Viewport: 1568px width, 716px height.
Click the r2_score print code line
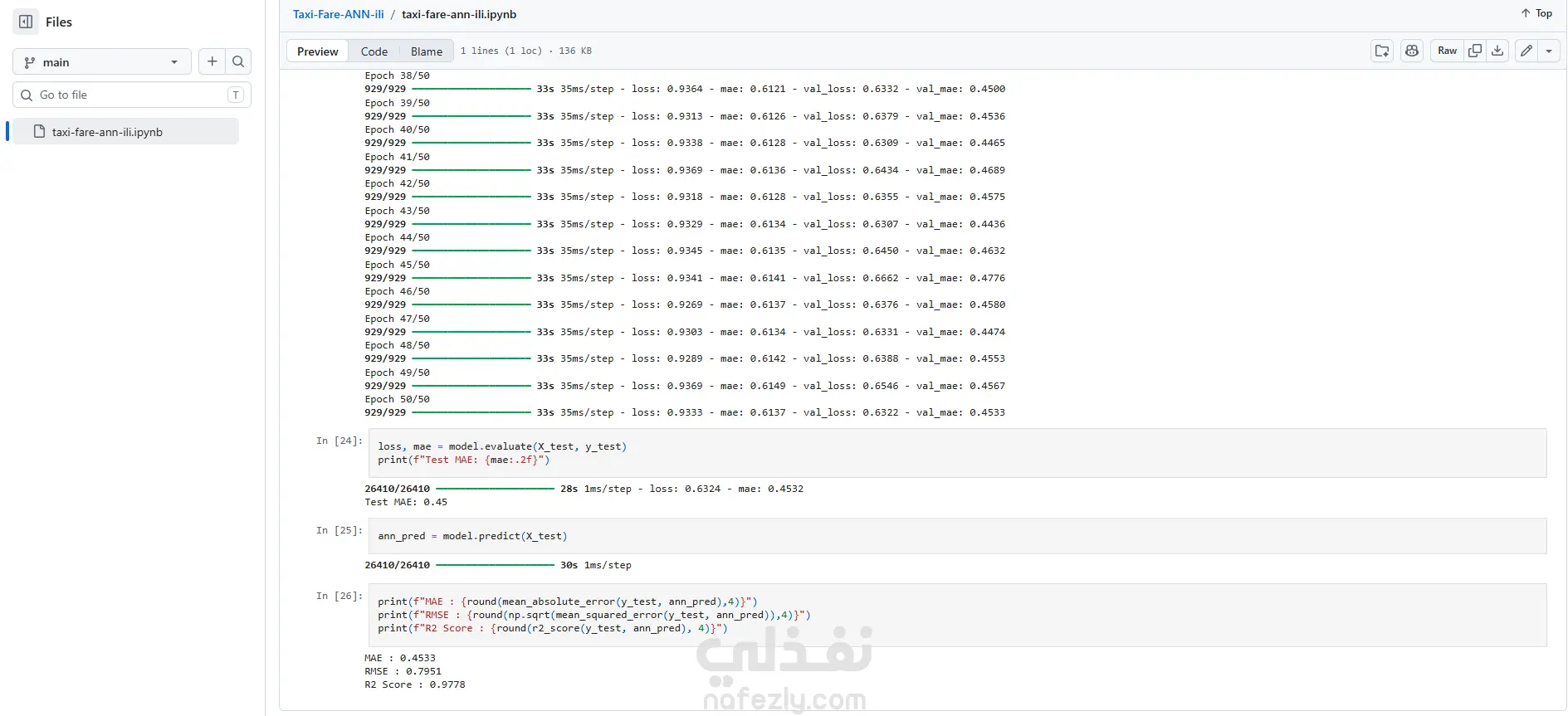pyautogui.click(x=553, y=628)
